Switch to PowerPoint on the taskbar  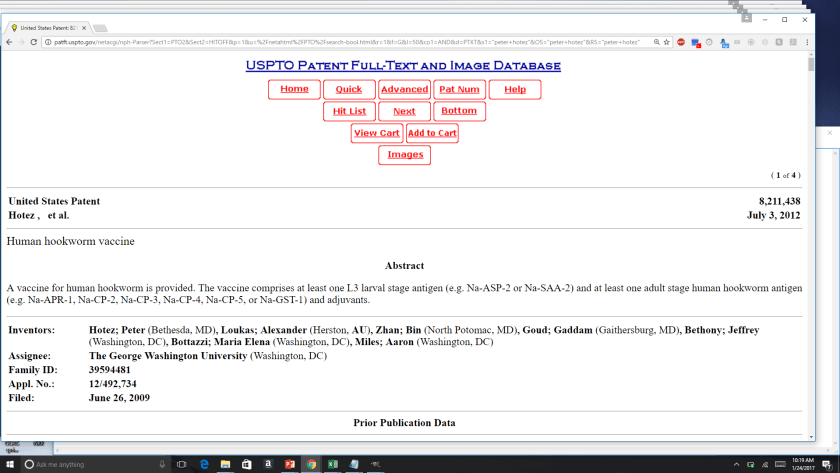pyautogui.click(x=290, y=464)
